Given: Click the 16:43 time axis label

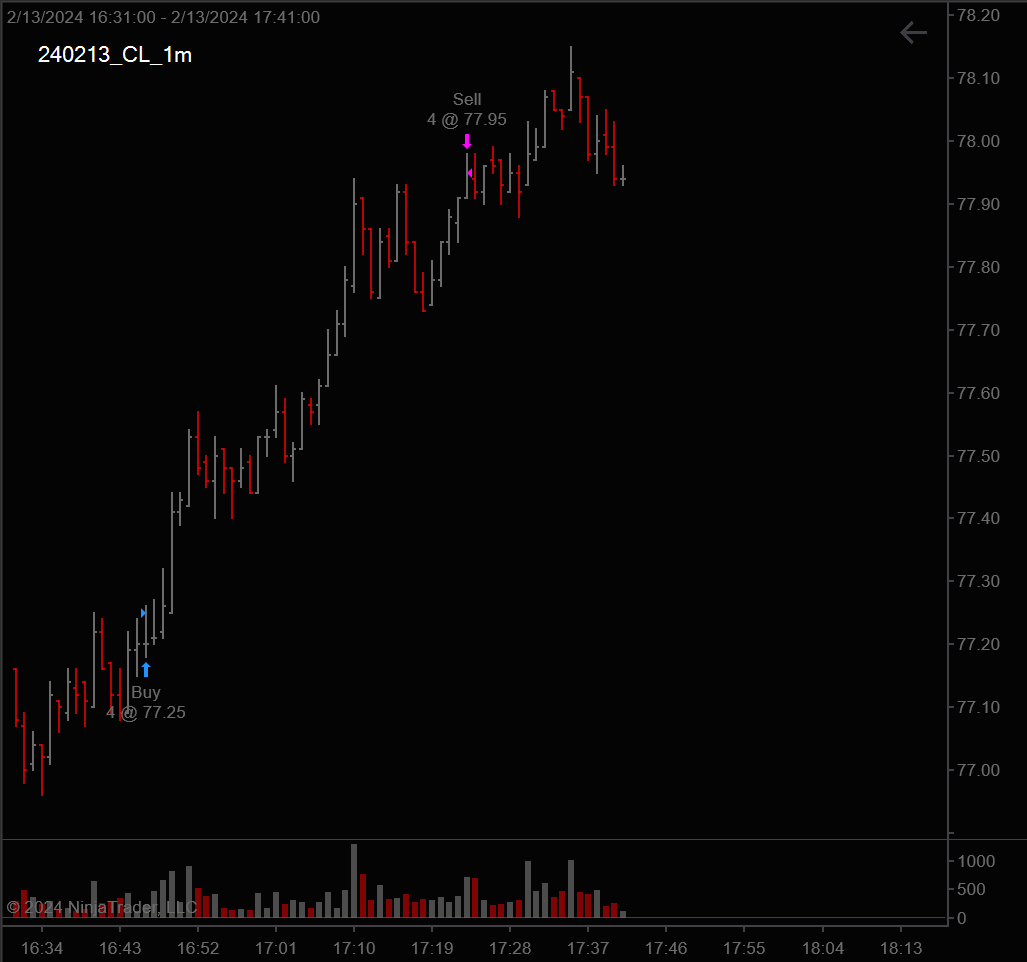Looking at the screenshot, I should point(120,948).
